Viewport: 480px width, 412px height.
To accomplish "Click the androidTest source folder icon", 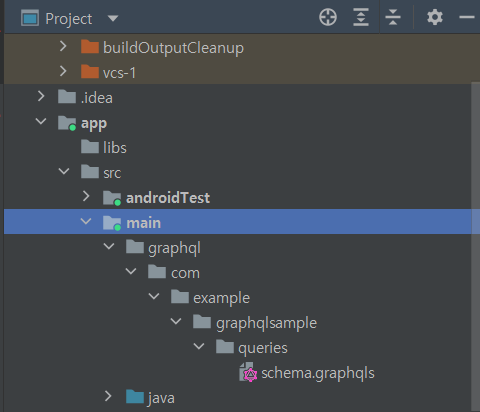I will (x=112, y=198).
